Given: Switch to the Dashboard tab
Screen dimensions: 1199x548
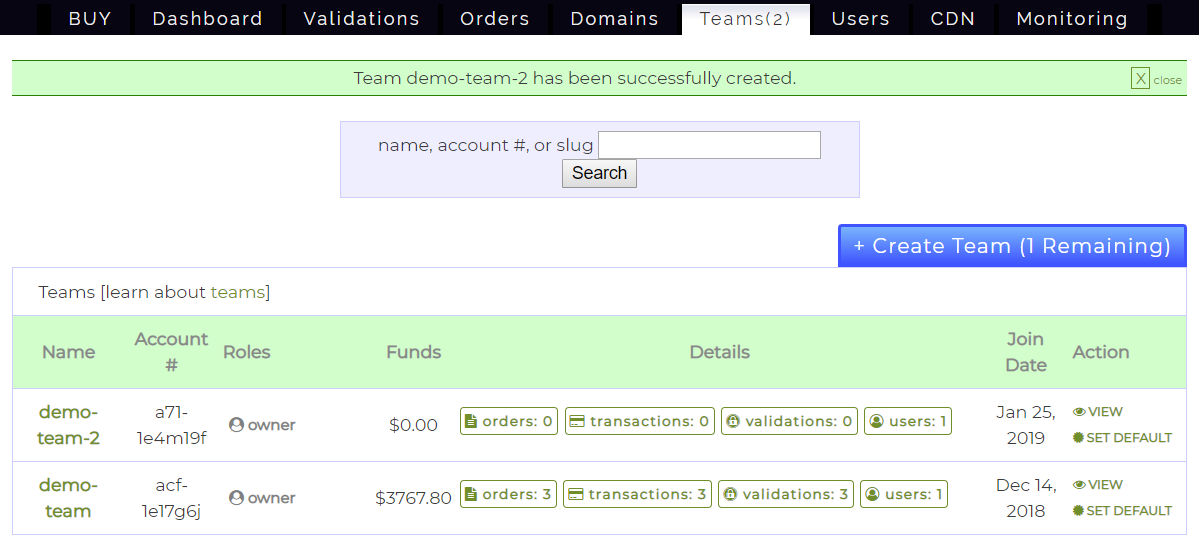Looking at the screenshot, I should coord(207,19).
